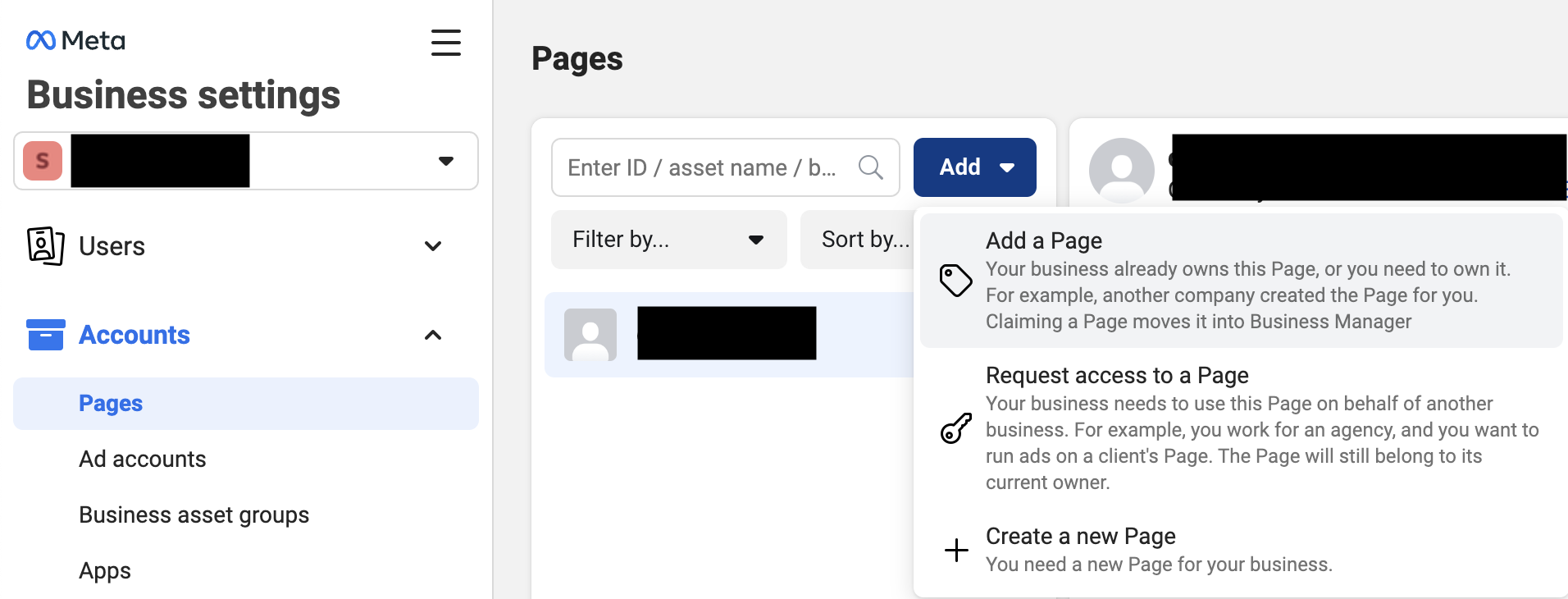Click the search magnifier icon
The image size is (1568, 599).
870,167
